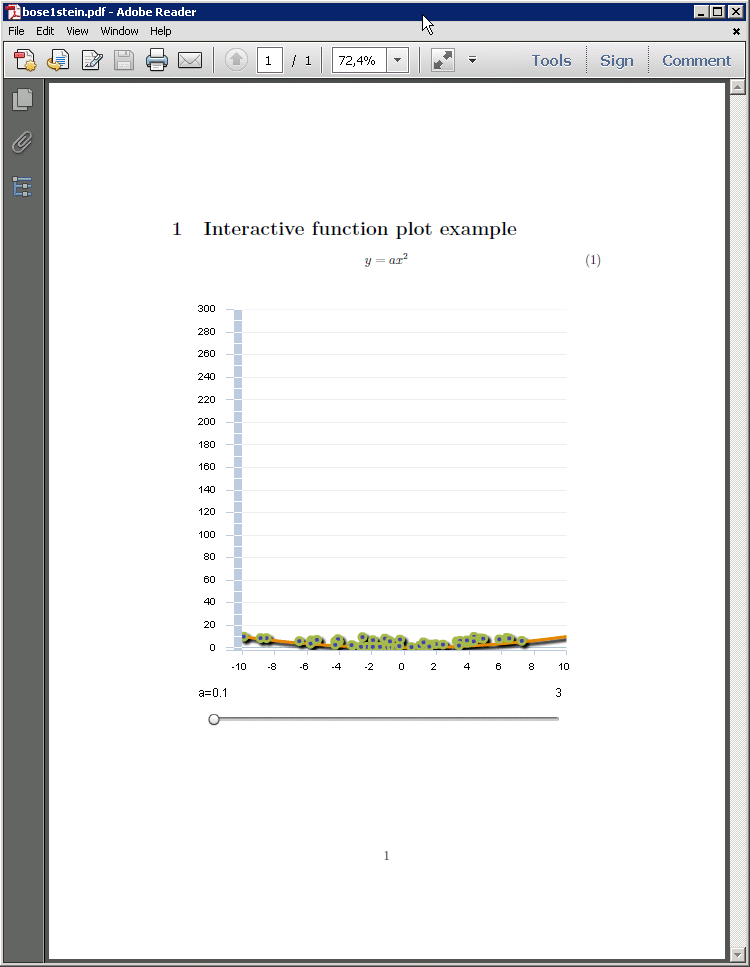Screen dimensions: 750x967
Task: Open Model Tree panel in sidebar
Action: pyautogui.click(x=22, y=186)
